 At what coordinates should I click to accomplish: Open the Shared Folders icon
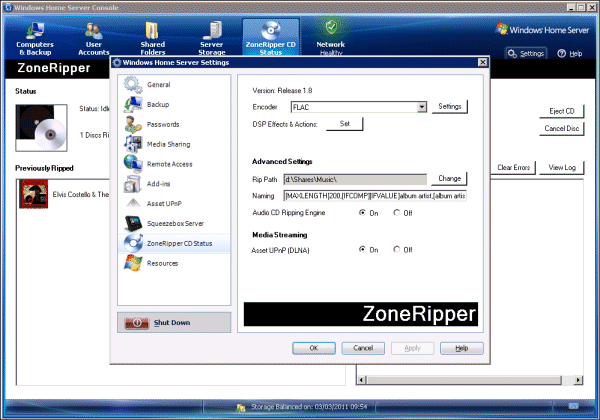pyautogui.click(x=152, y=31)
